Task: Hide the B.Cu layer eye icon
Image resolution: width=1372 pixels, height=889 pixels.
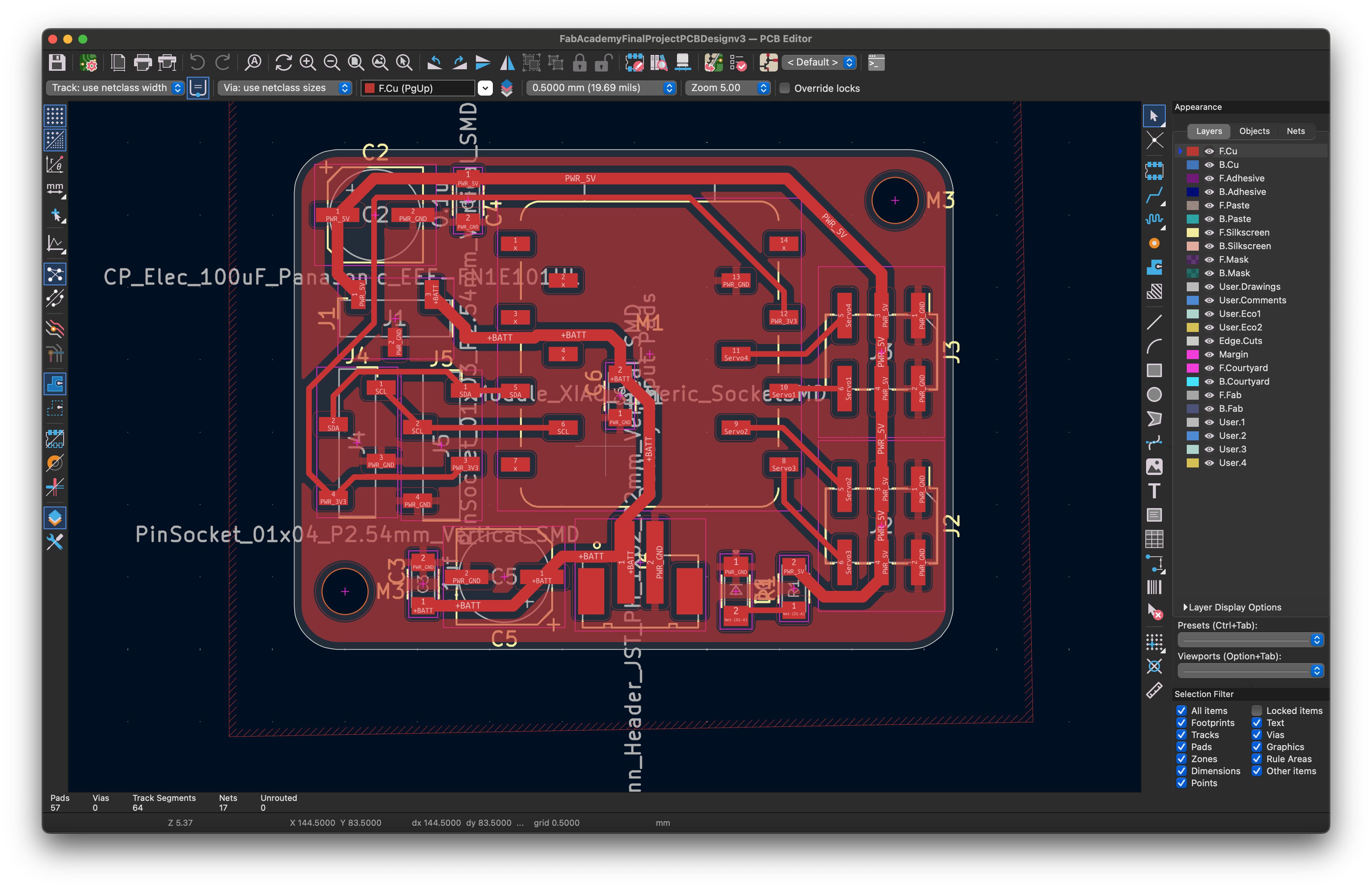Action: click(1209, 165)
